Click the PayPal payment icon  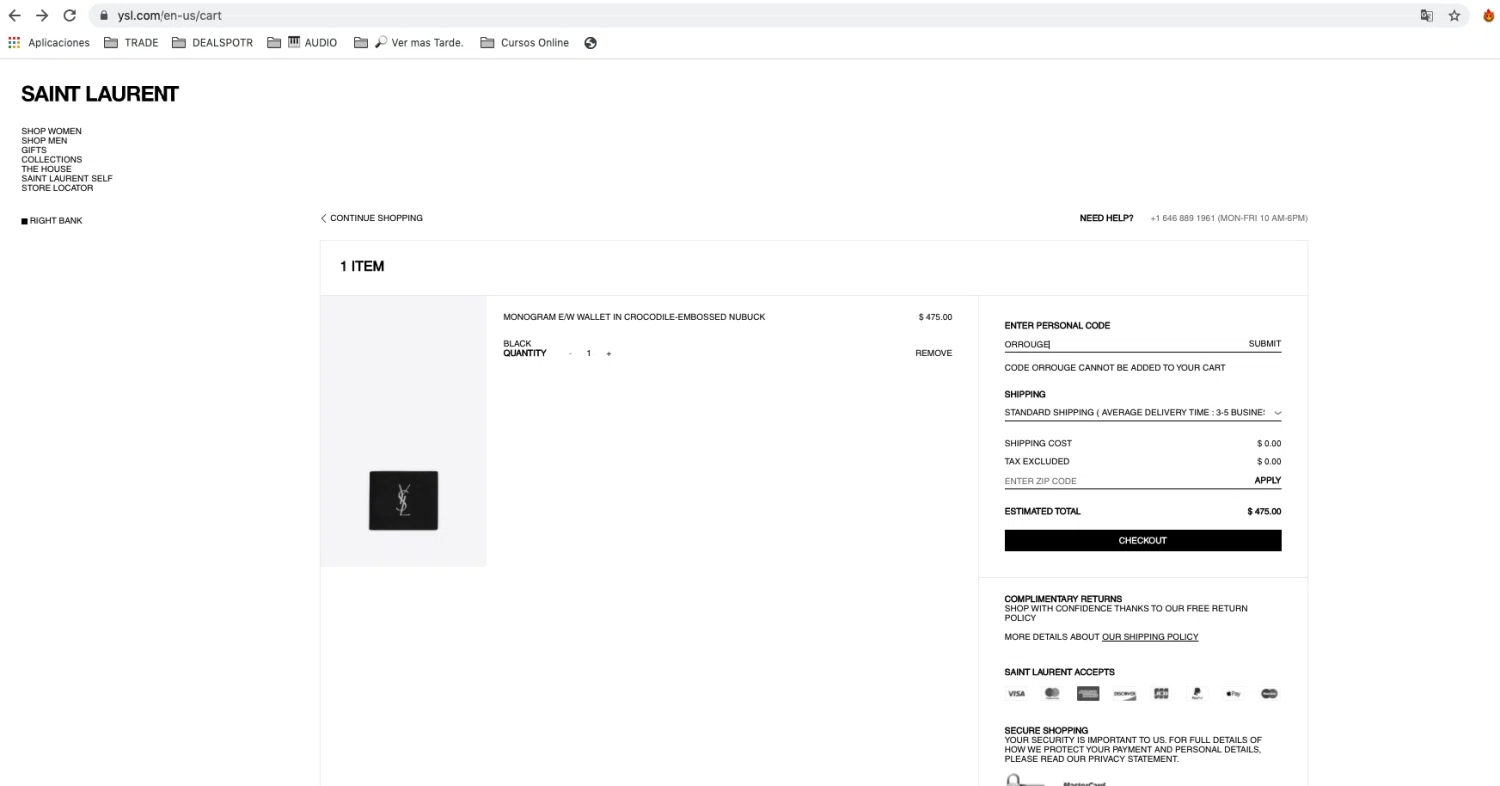[1197, 693]
